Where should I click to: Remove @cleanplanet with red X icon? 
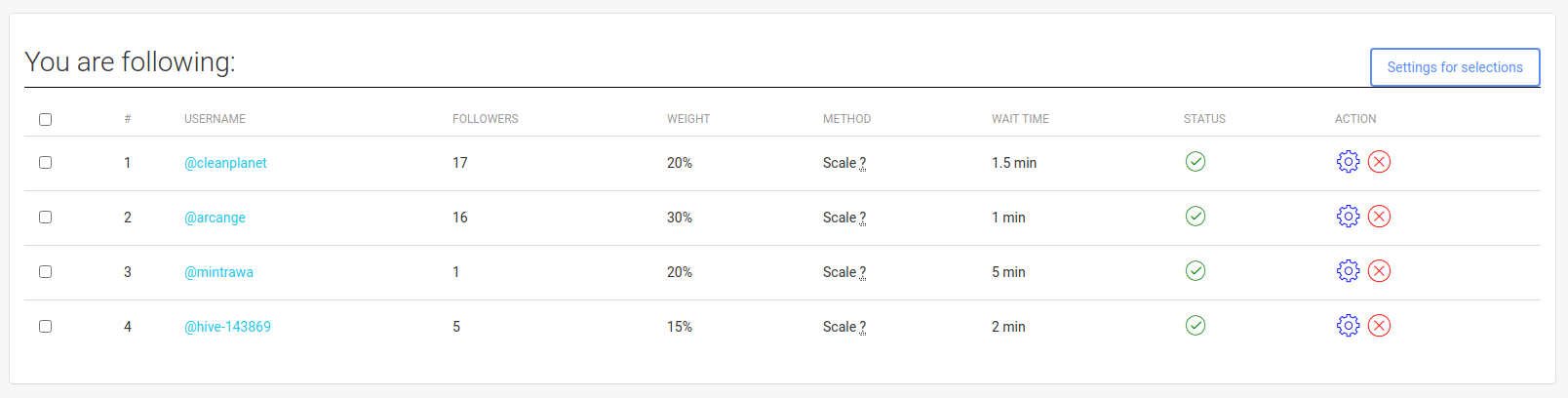1379,162
